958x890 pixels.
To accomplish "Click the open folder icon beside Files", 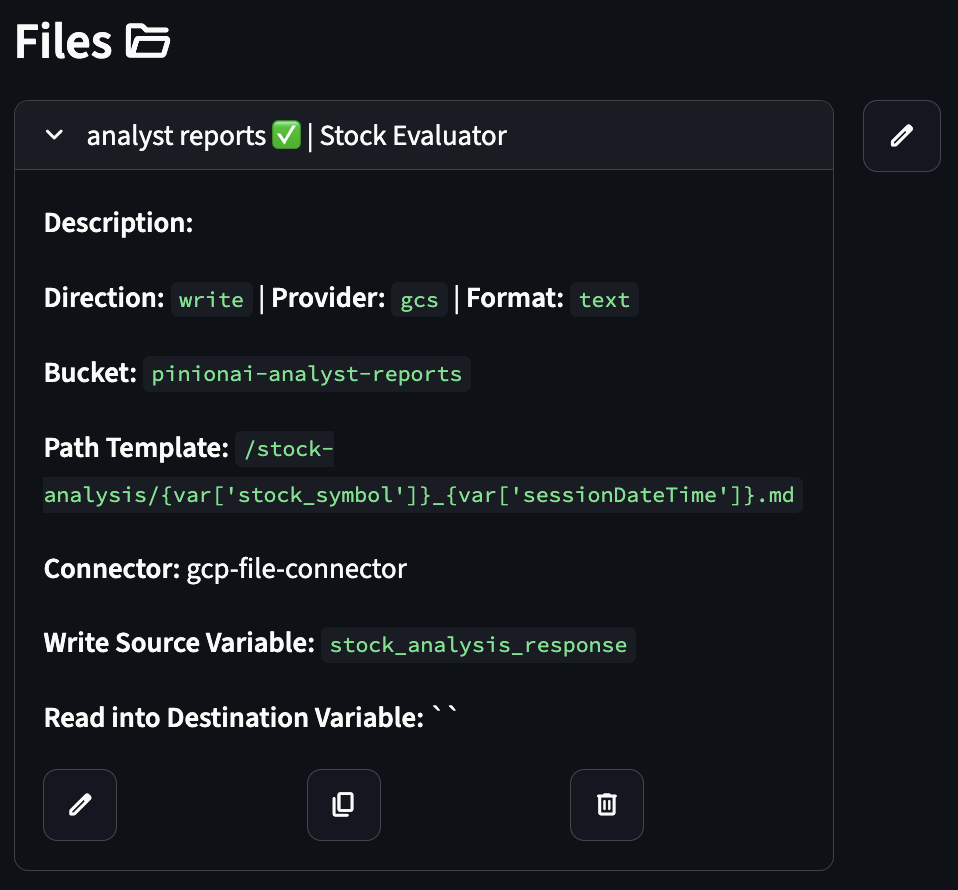I will click(148, 42).
